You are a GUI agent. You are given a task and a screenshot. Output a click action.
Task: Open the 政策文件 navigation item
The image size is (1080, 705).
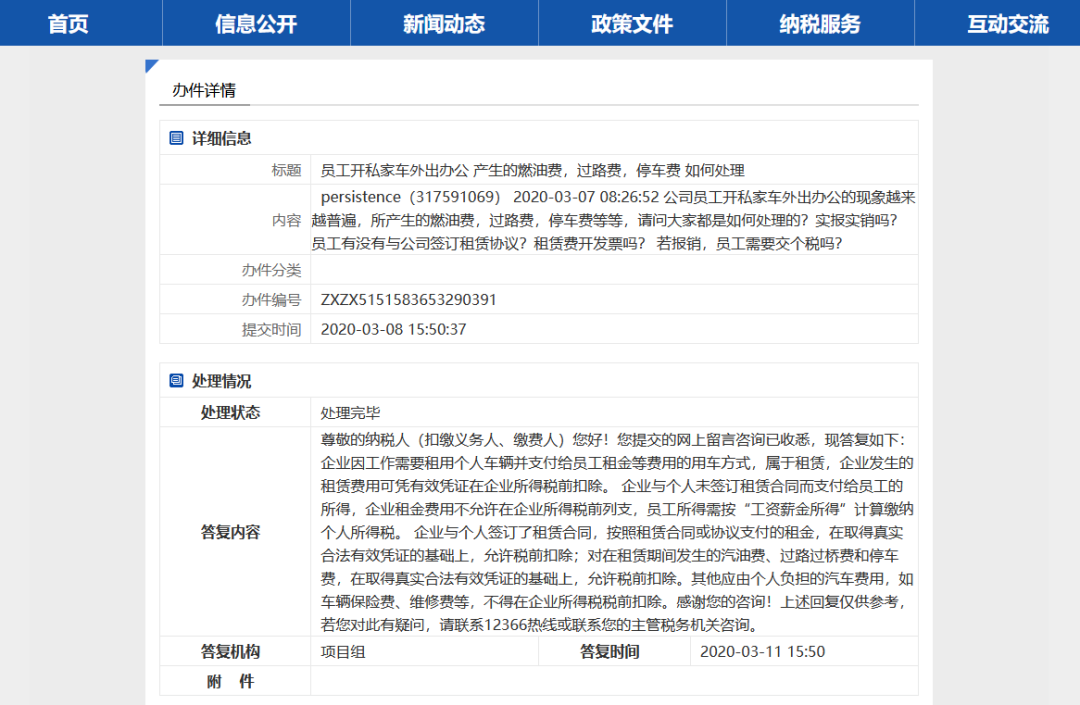coord(632,24)
